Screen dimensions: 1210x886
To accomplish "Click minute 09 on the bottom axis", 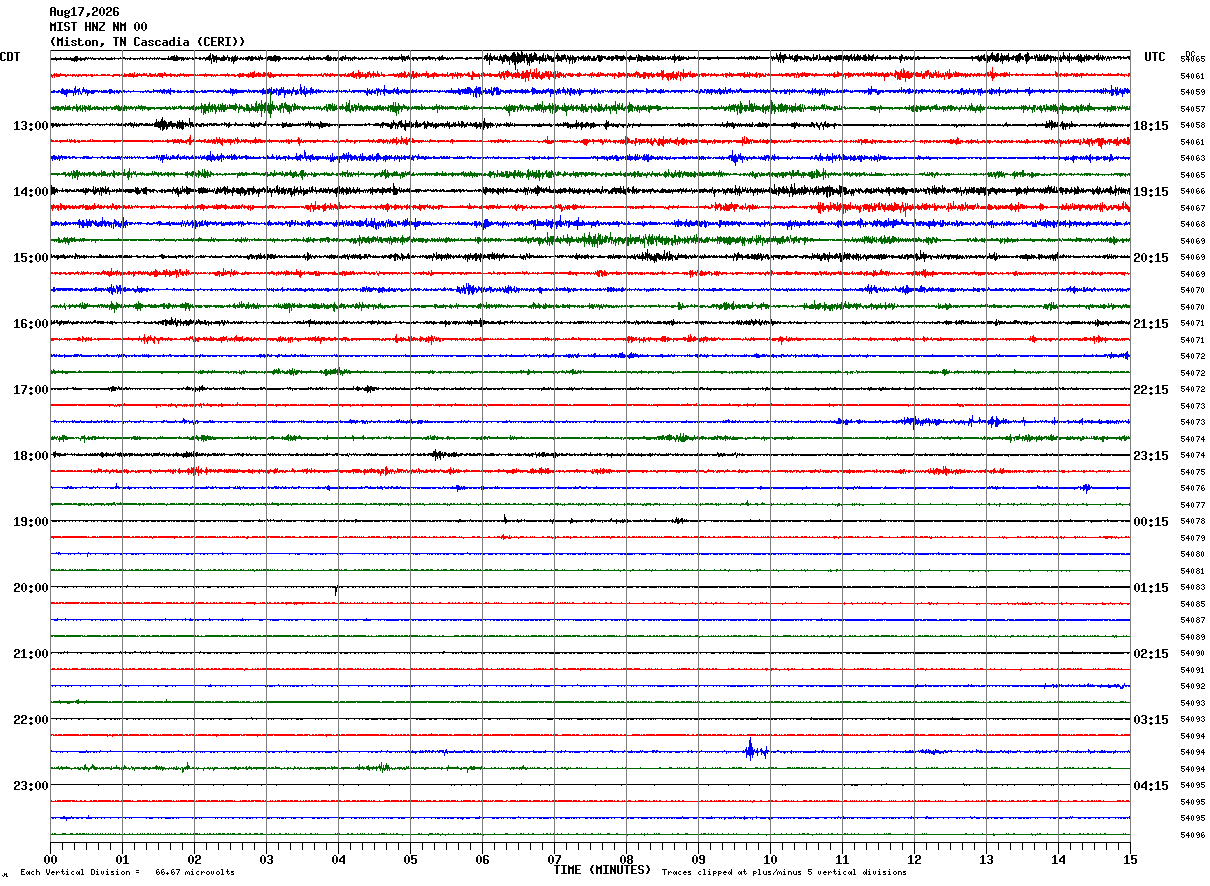I will pyautogui.click(x=698, y=859).
